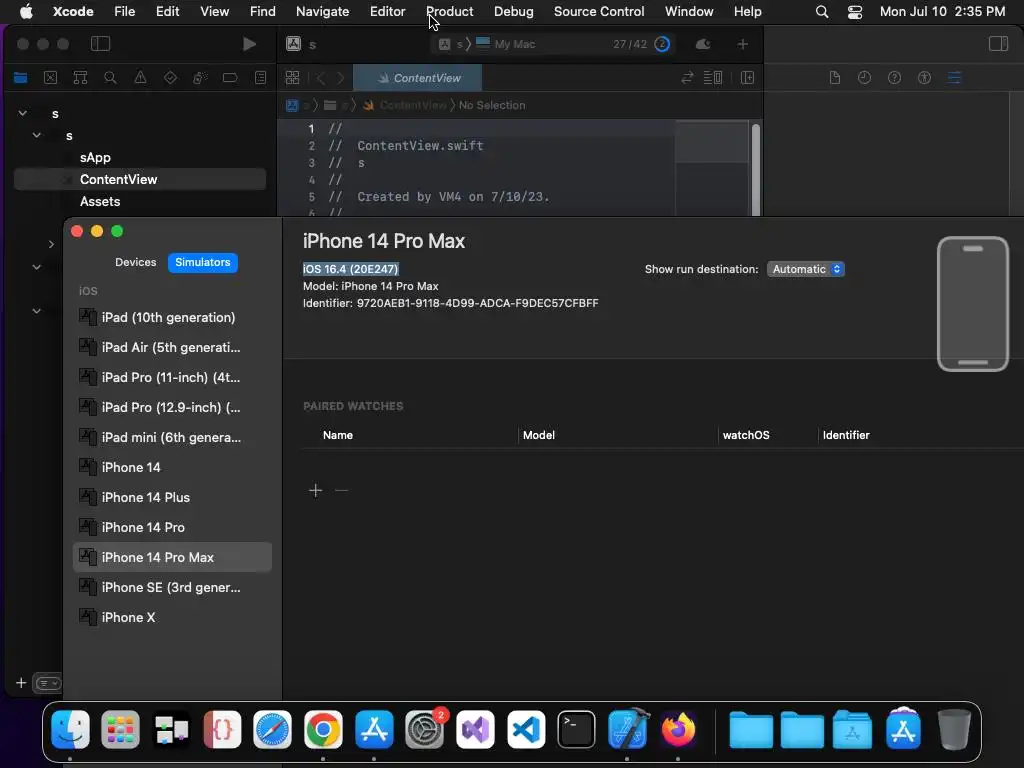
Task: Open Spotlight search in menu bar
Action: pos(822,12)
